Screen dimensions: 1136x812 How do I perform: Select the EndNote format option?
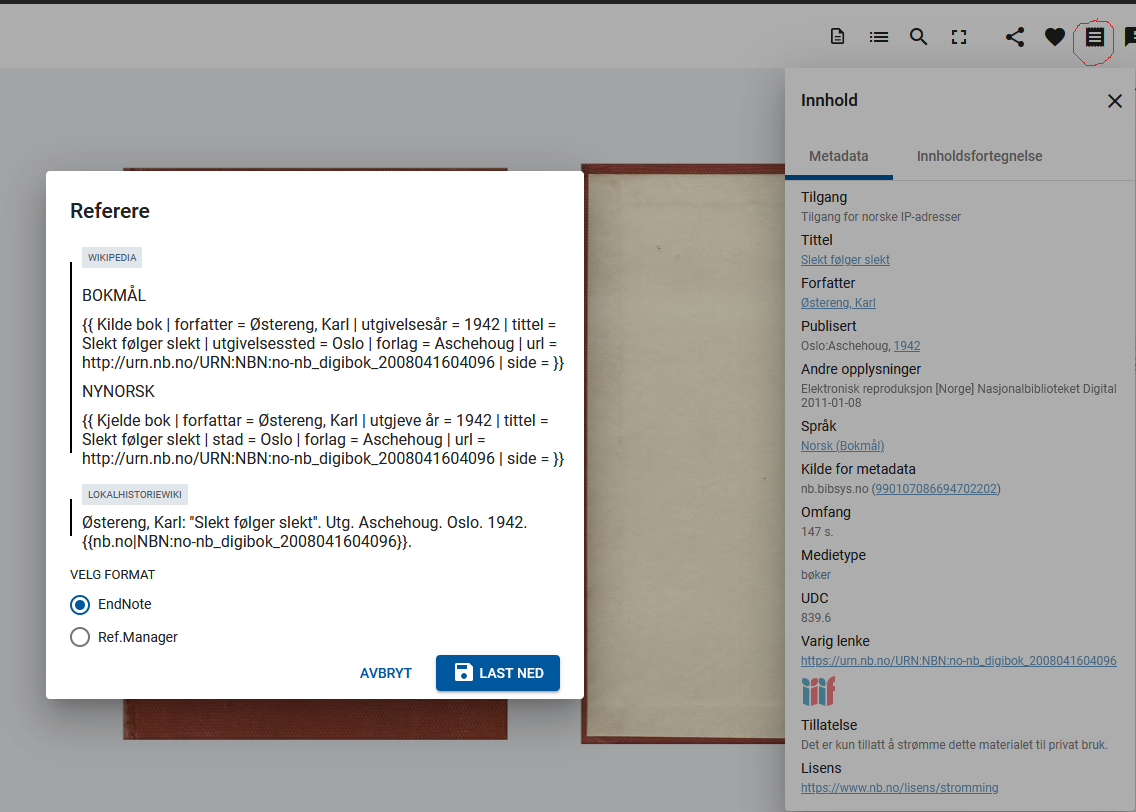click(80, 605)
